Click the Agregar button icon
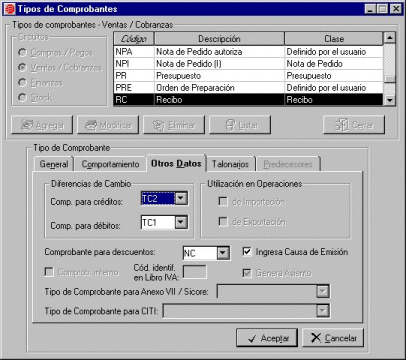This screenshot has height=360, width=406. point(27,125)
